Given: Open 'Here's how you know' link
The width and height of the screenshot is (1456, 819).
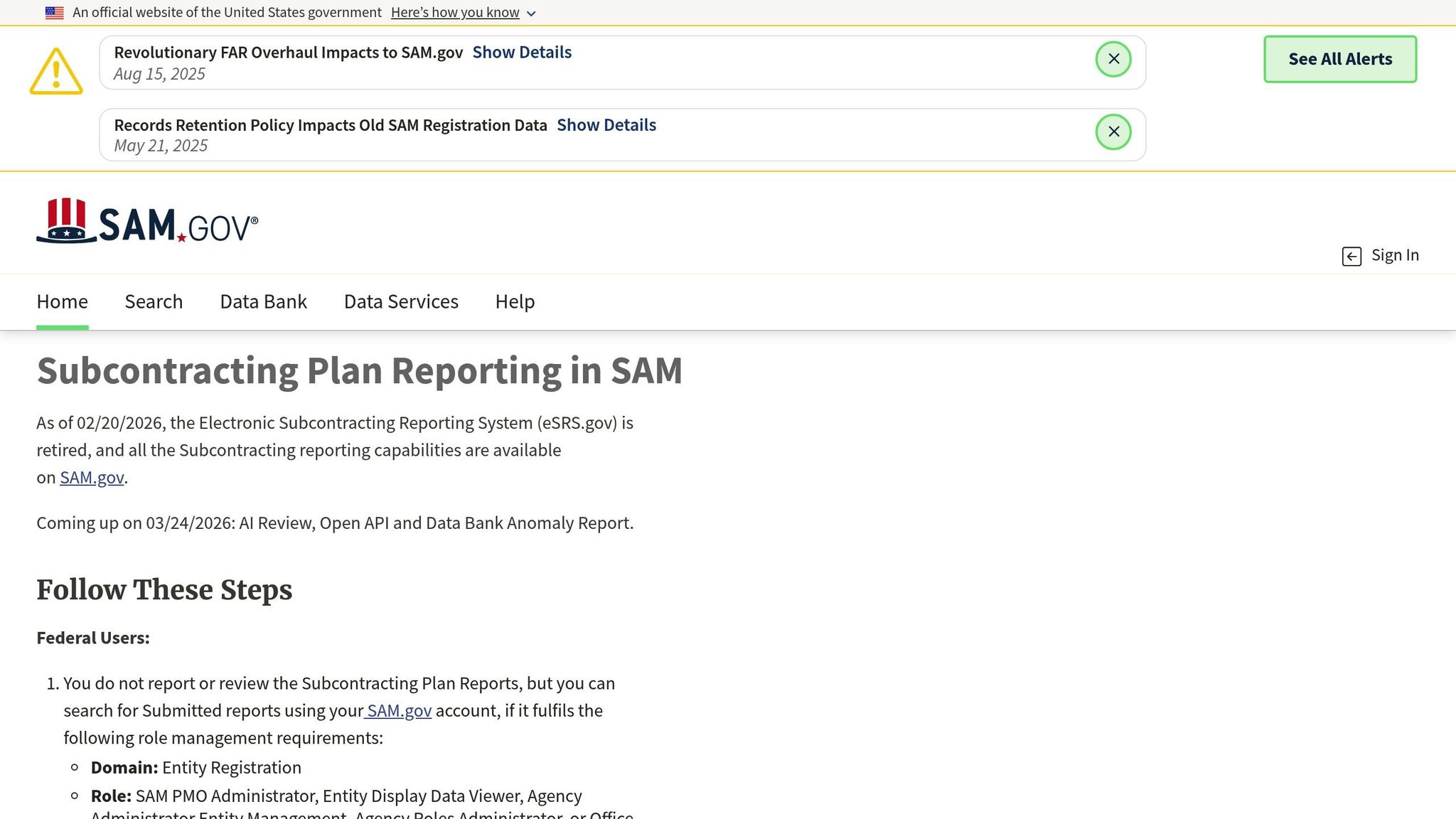Looking at the screenshot, I should pos(455,13).
